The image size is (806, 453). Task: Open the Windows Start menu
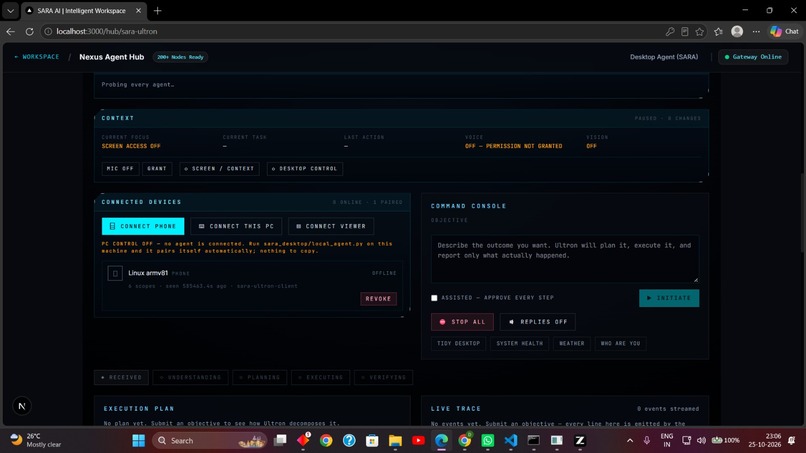click(x=138, y=441)
